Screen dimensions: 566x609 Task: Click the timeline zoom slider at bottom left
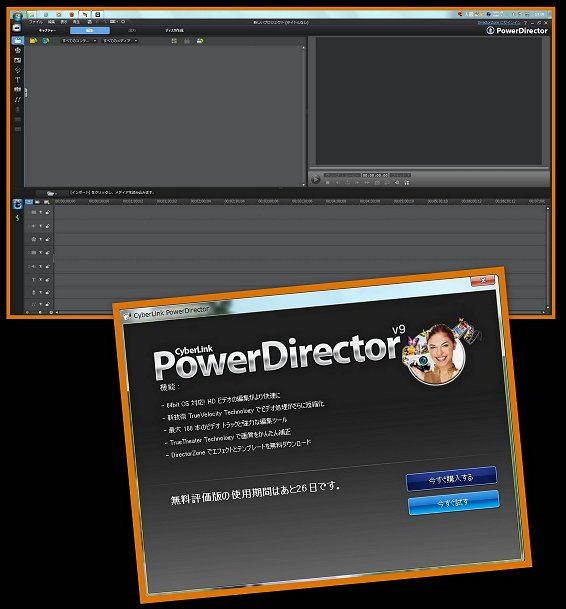39,312
